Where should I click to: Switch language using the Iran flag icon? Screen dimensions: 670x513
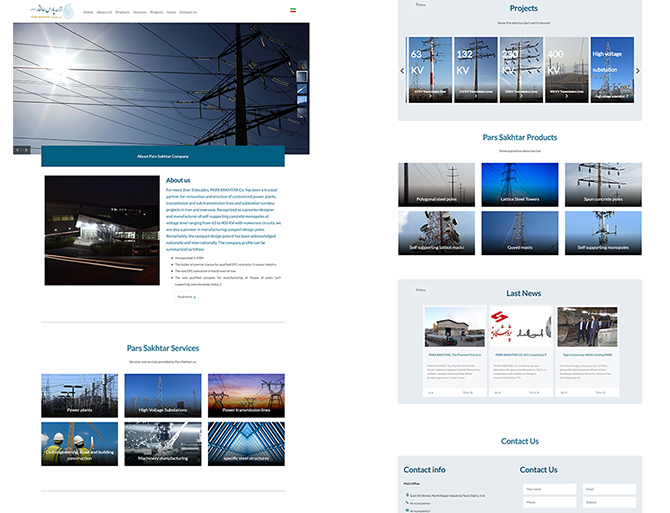pos(293,10)
